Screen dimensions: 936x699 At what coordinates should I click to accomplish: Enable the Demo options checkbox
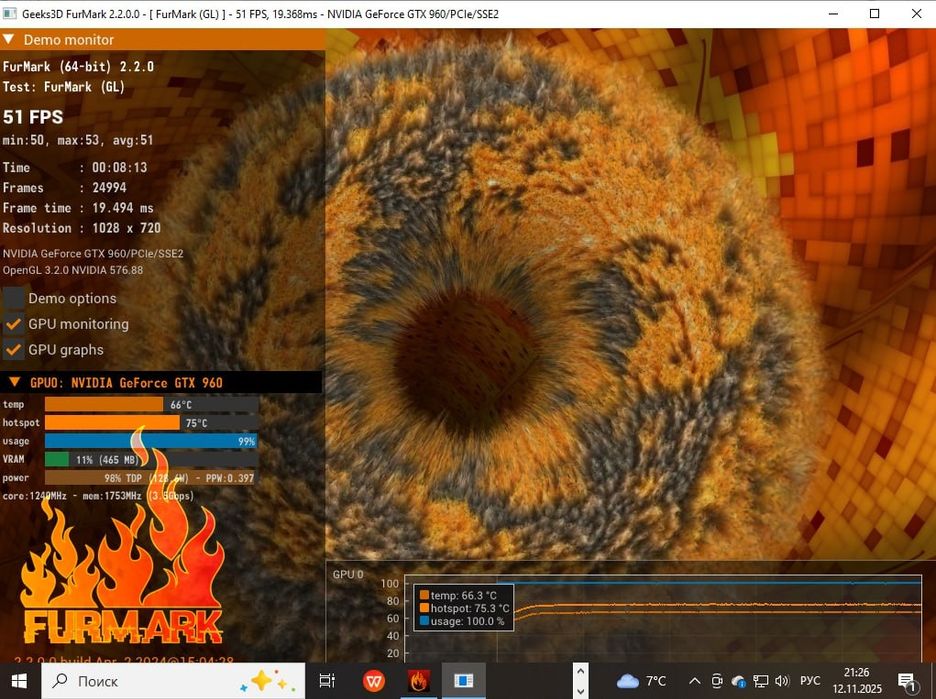point(13,298)
